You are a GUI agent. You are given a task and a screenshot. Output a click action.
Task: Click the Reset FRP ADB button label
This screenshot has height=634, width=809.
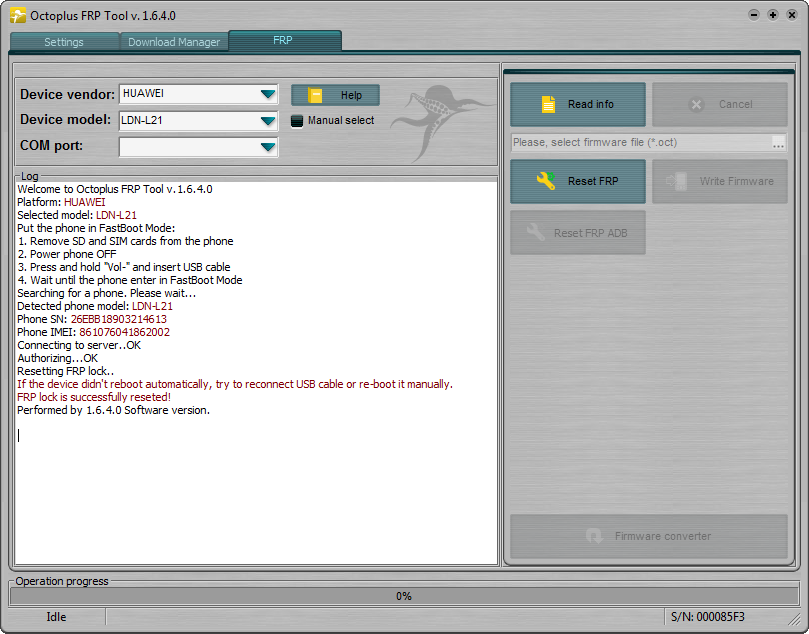590,233
